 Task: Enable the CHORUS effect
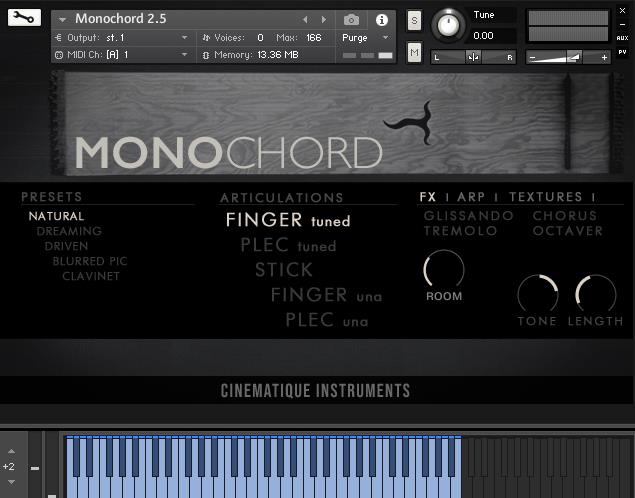point(565,215)
